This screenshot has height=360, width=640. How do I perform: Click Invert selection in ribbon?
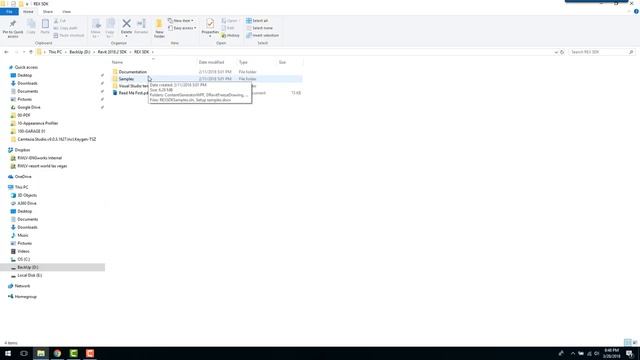tap(262, 35)
